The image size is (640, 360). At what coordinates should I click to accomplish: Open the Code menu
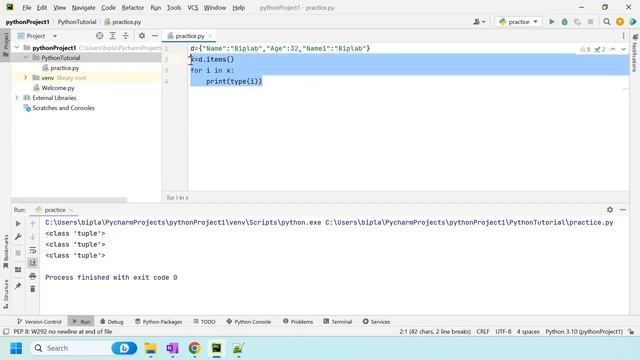[108, 7]
